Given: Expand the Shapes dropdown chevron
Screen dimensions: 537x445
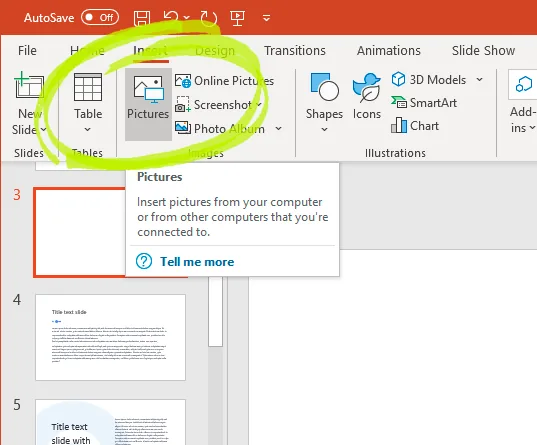Looking at the screenshot, I should click(324, 129).
